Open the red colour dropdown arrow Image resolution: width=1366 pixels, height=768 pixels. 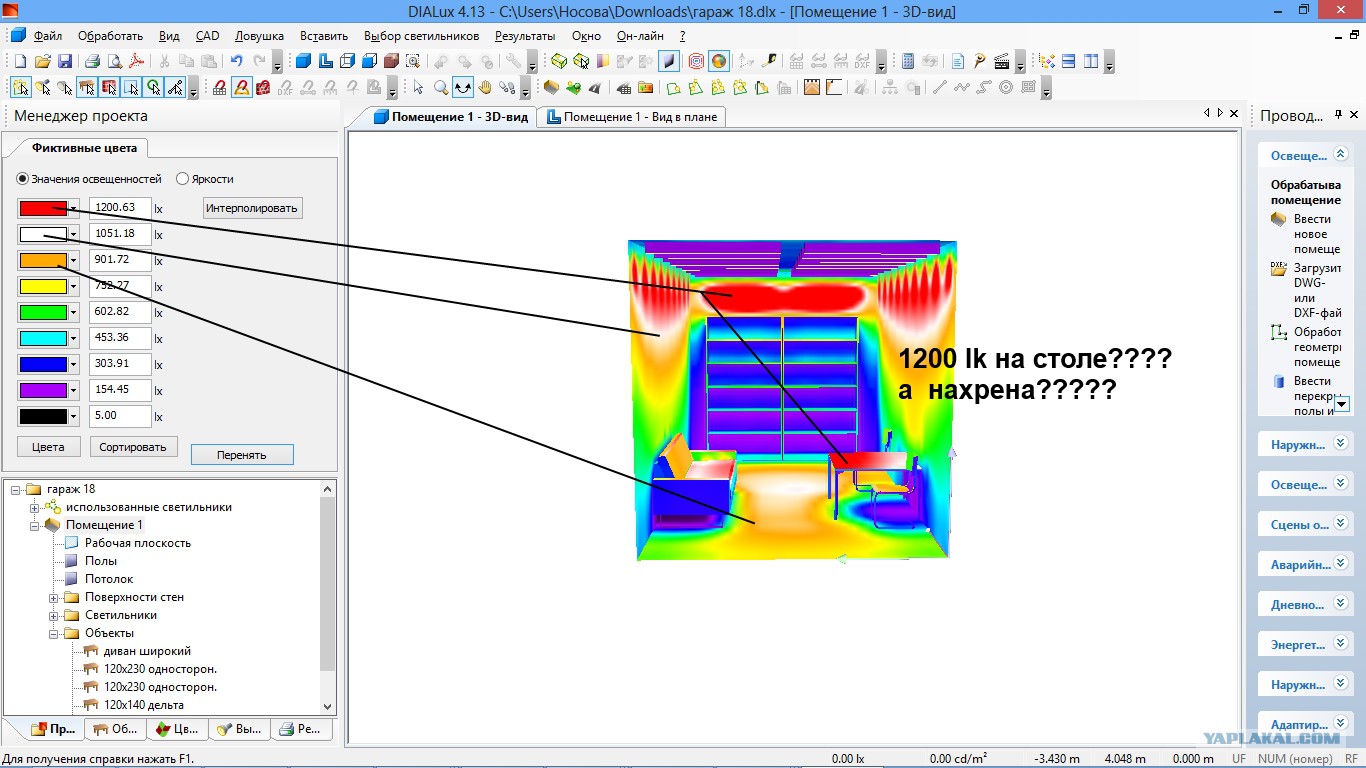pos(73,208)
